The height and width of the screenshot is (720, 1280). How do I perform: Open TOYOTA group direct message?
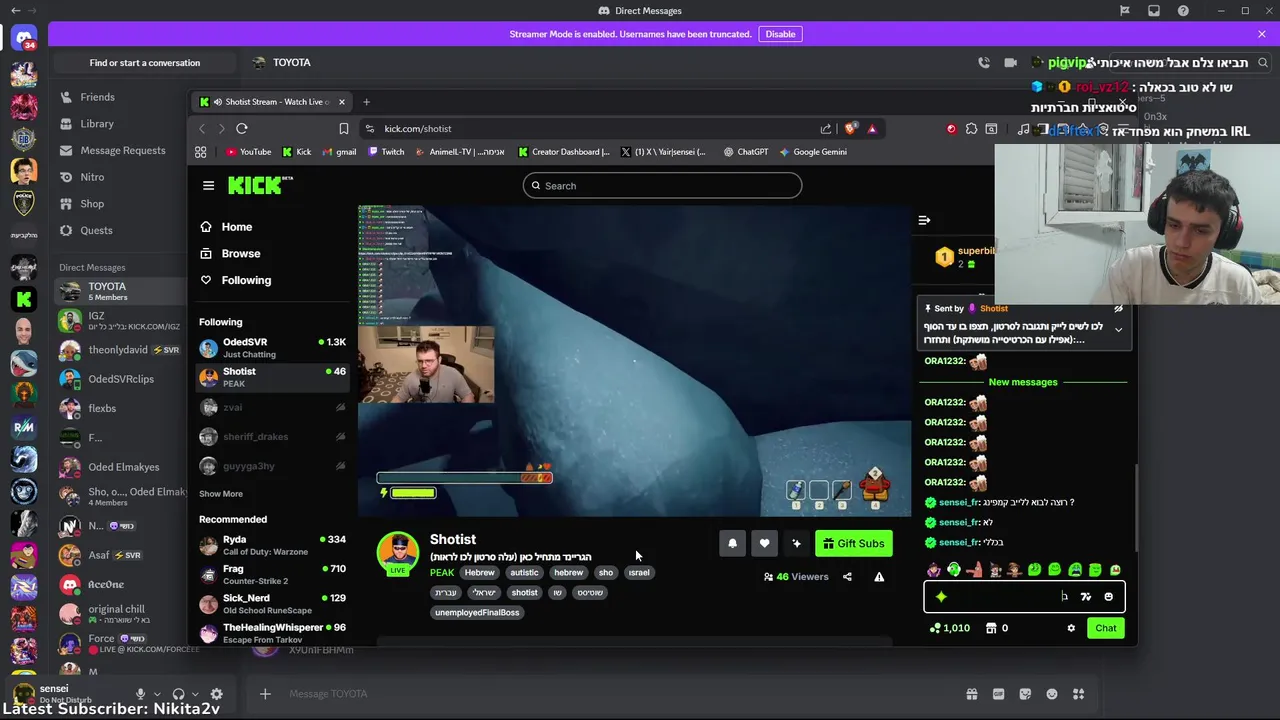coord(120,291)
